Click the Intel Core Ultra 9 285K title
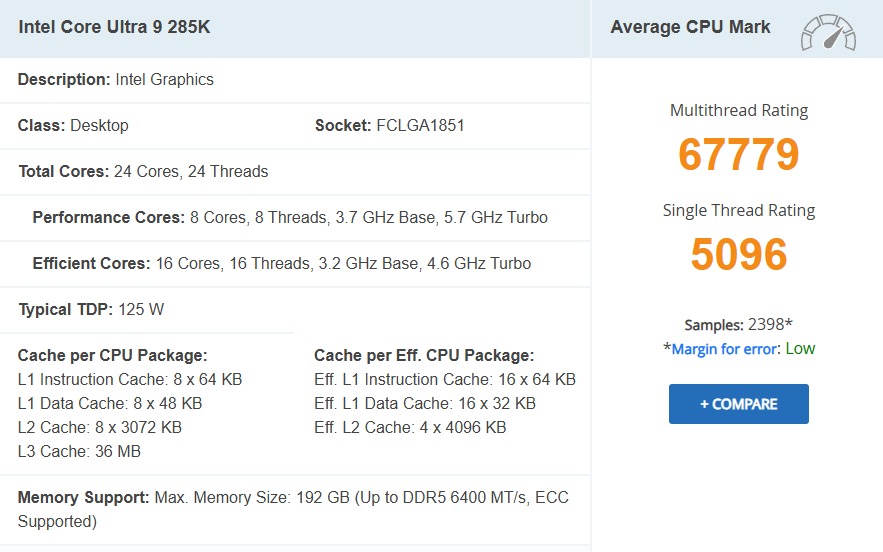 click(114, 28)
